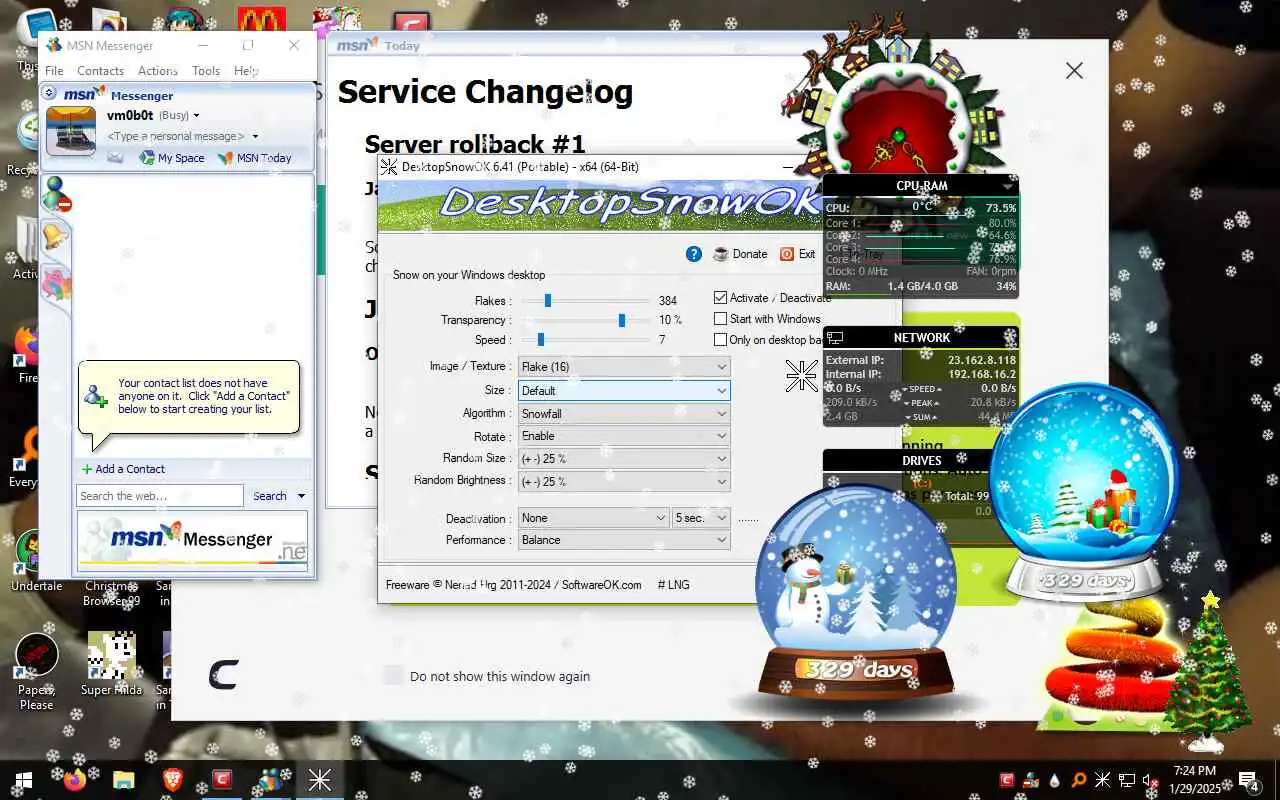Open the Size dropdown set to Default
The width and height of the screenshot is (1280, 800).
coord(624,391)
